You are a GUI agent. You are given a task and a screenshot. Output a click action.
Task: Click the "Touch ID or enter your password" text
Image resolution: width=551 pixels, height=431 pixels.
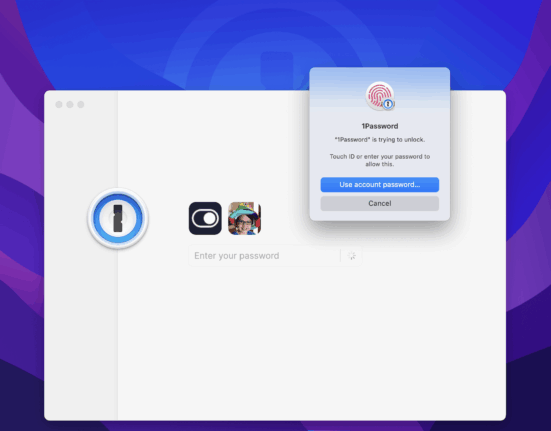point(380,160)
